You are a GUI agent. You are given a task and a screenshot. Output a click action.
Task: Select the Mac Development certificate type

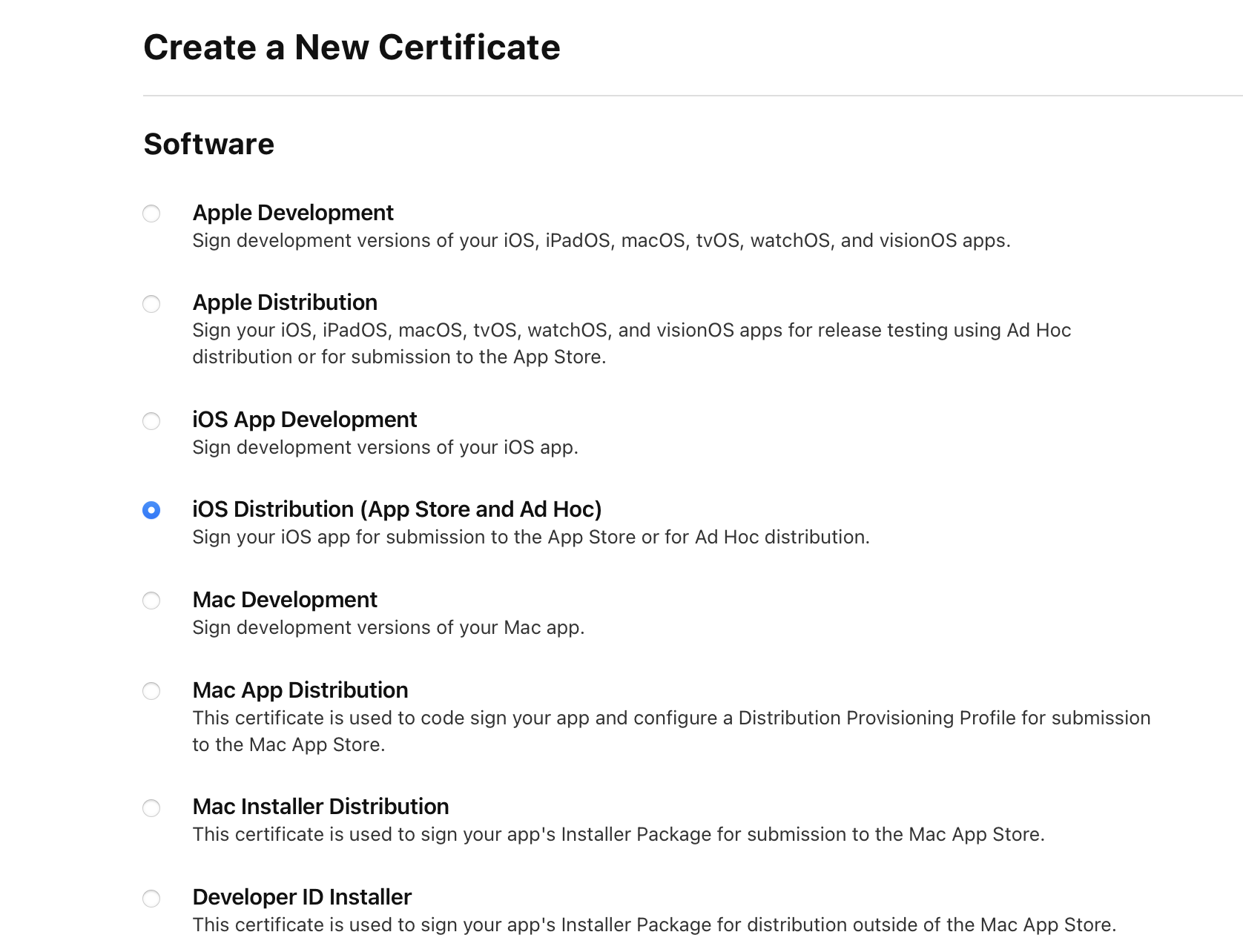152,601
